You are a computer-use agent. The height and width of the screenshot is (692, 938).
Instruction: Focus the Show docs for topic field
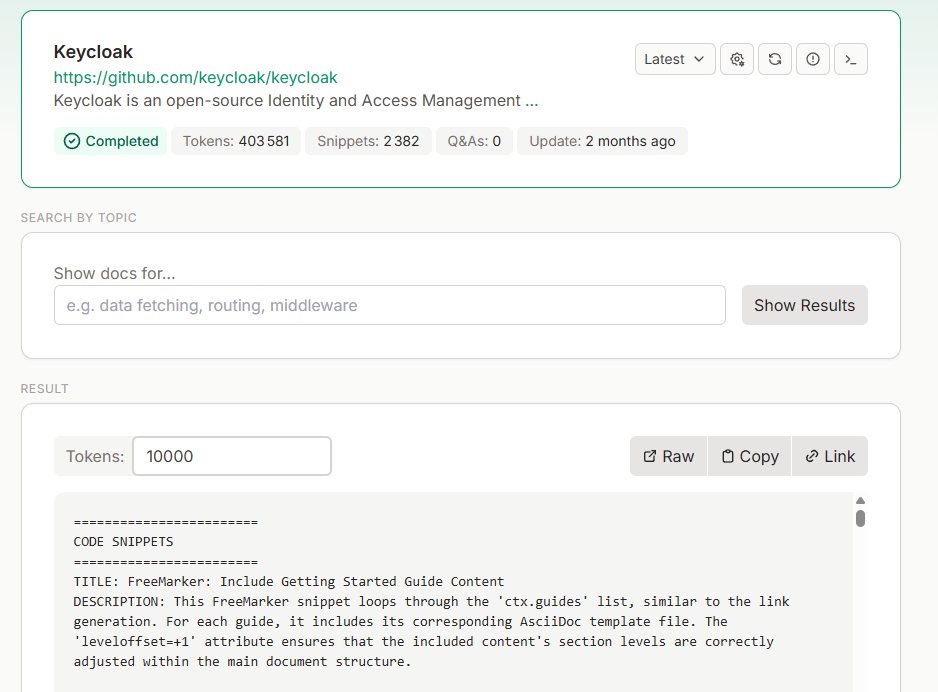[x=389, y=305]
